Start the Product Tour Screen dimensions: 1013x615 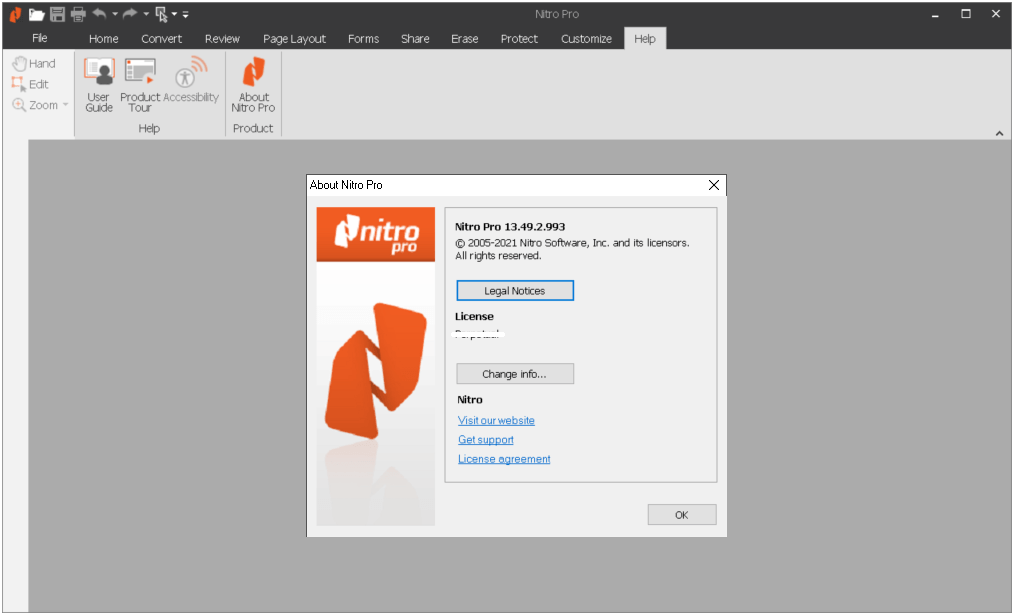(x=140, y=85)
